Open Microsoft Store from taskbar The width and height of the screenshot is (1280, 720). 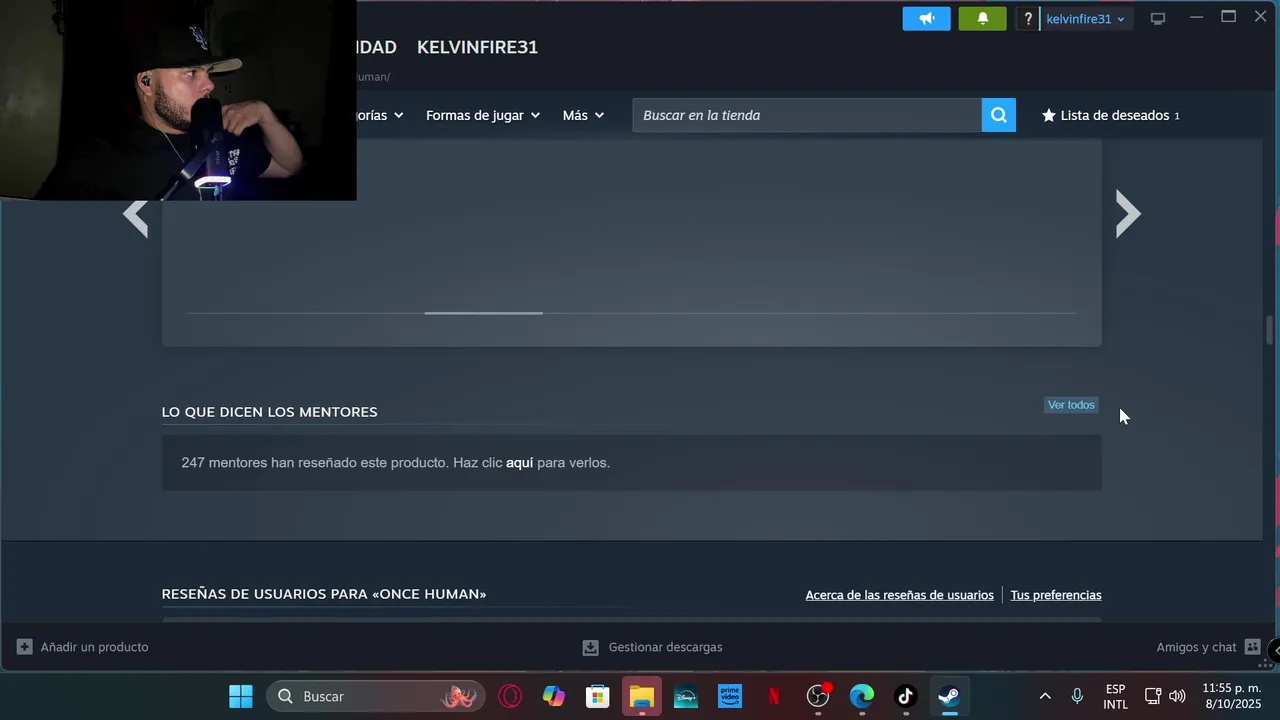[598, 696]
